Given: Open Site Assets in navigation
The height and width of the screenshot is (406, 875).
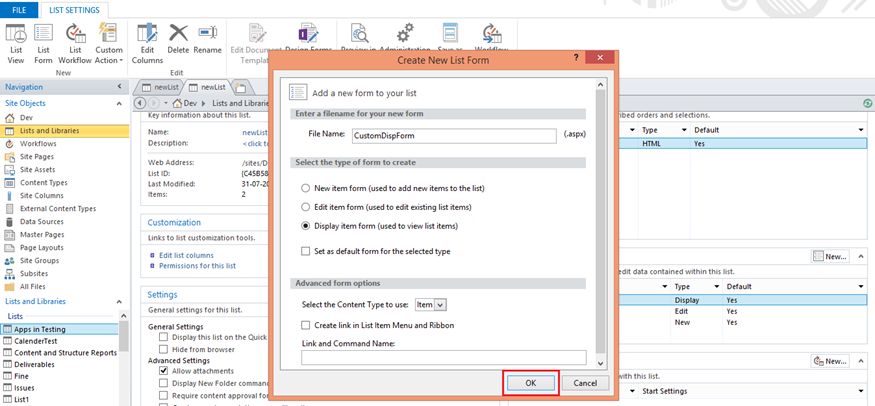Looking at the screenshot, I should pos(37,170).
